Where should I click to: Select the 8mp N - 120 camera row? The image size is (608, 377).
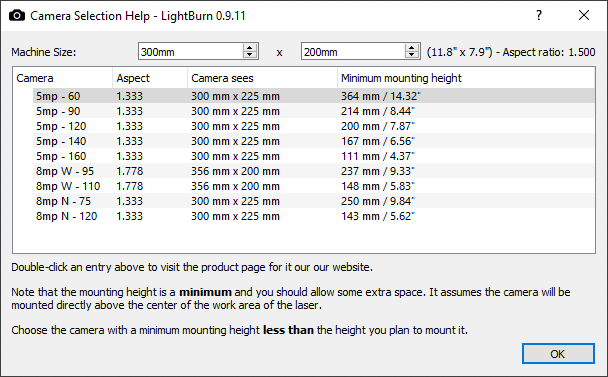point(314,216)
